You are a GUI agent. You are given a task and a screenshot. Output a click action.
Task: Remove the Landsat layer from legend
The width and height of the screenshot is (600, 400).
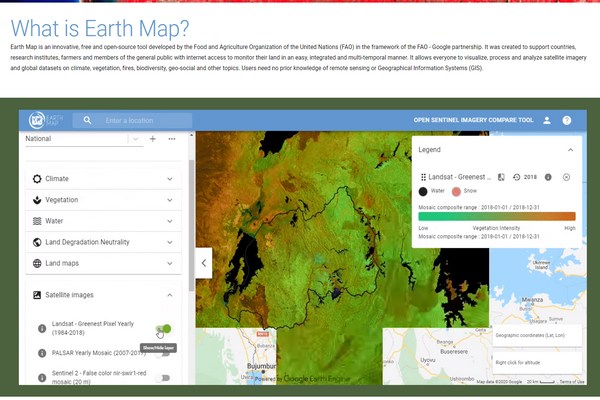pos(566,177)
